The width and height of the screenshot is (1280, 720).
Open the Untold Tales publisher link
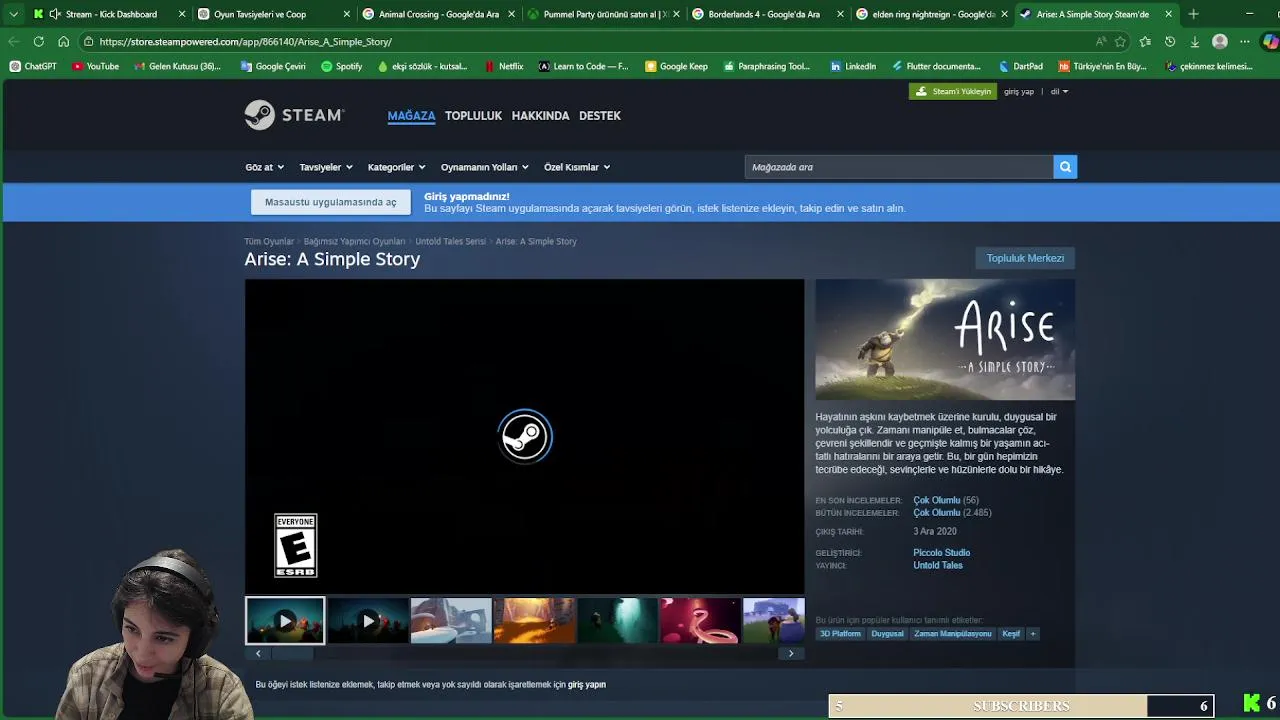pyautogui.click(x=937, y=565)
